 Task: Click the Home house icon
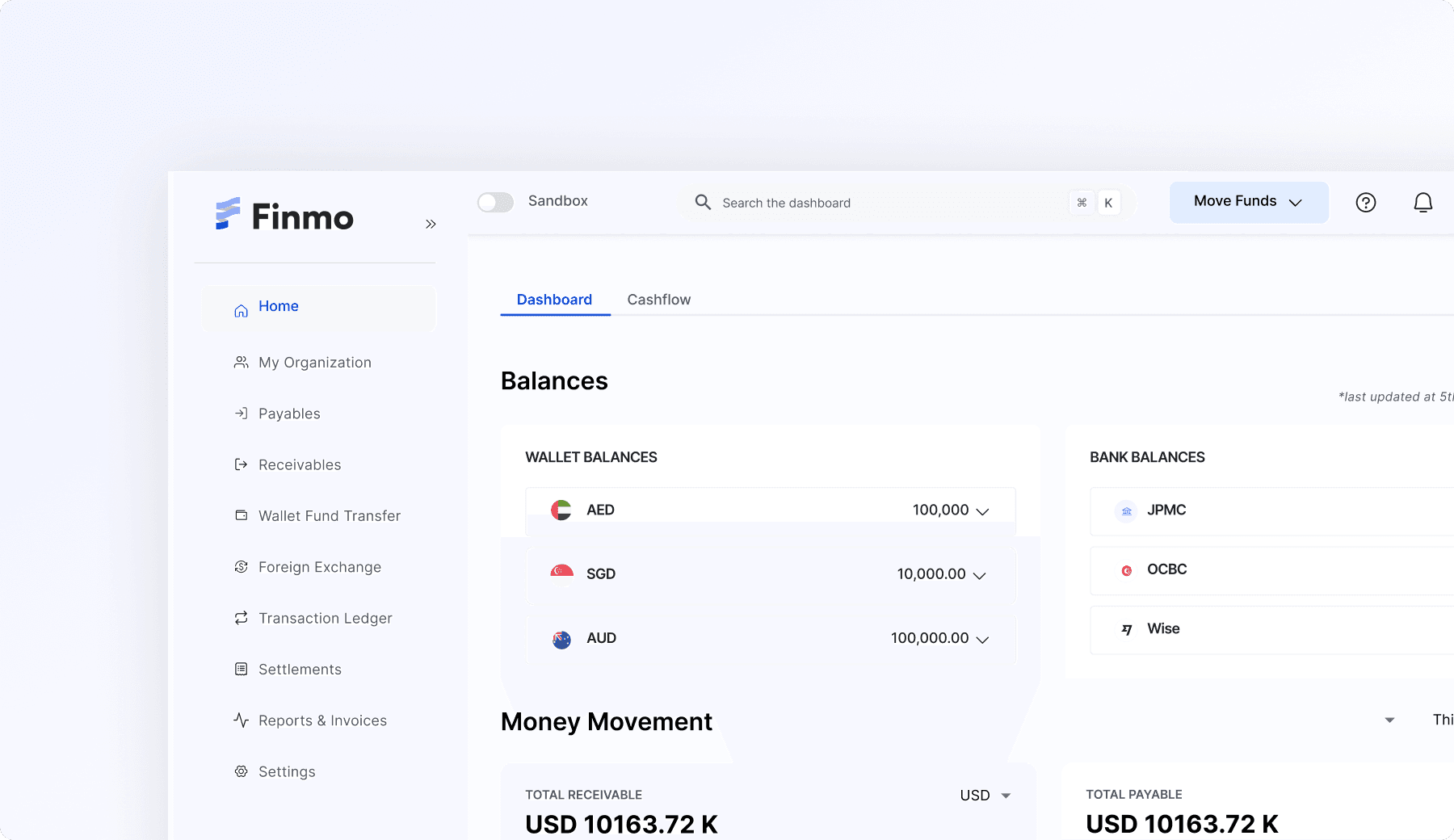tap(241, 310)
